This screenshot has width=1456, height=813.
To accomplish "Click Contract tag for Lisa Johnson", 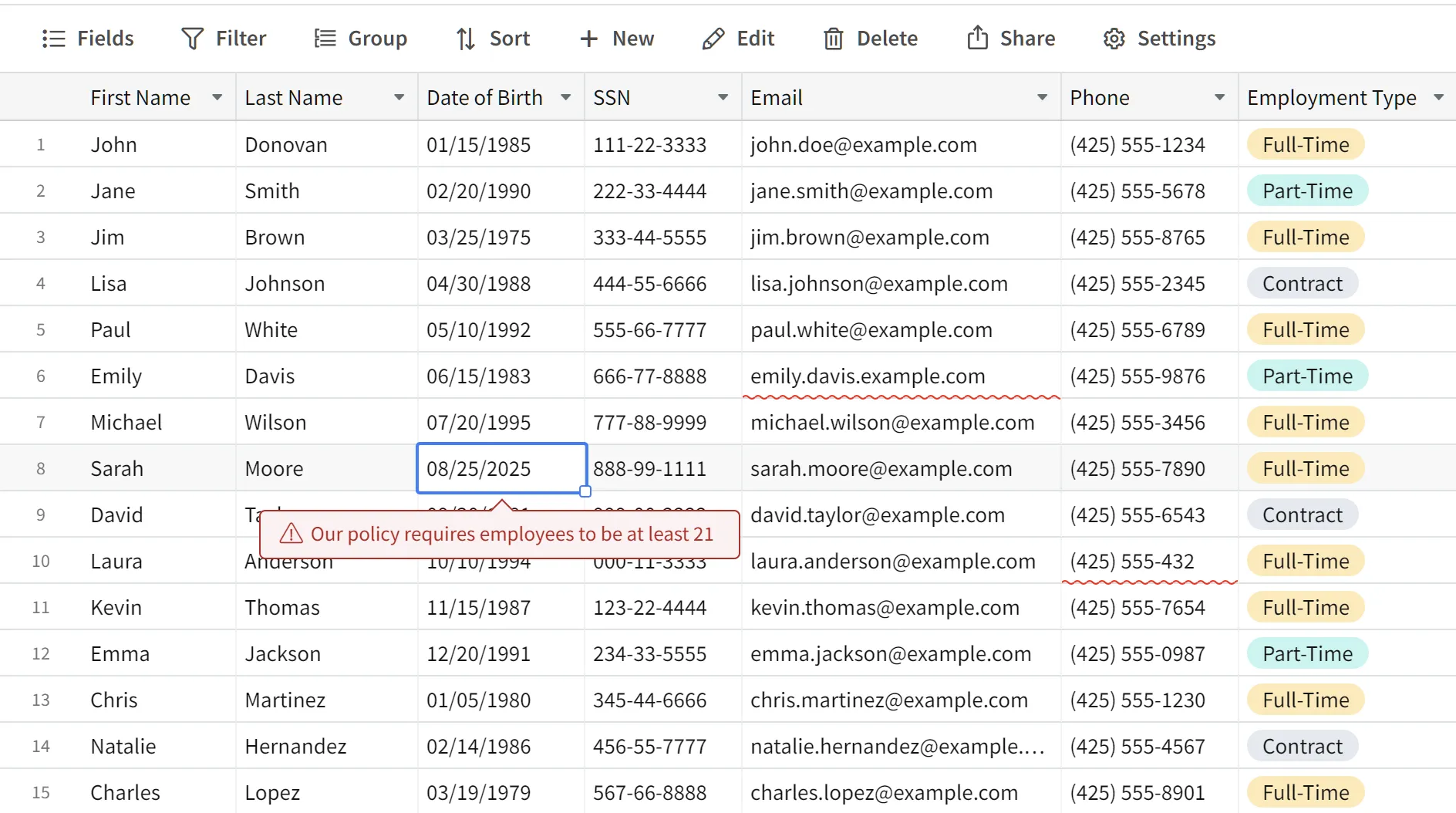I will coord(1302,284).
